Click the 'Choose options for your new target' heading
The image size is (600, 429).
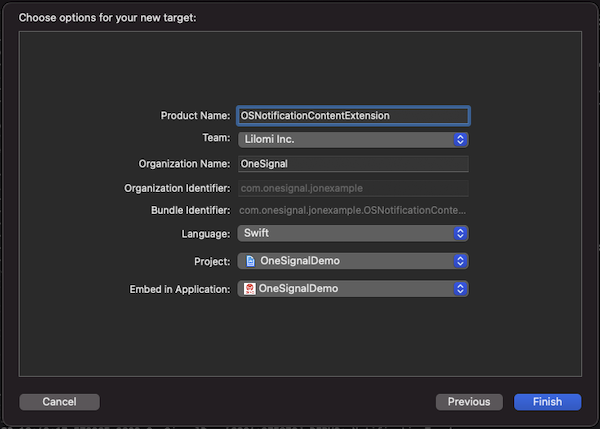pyautogui.click(x=108, y=18)
